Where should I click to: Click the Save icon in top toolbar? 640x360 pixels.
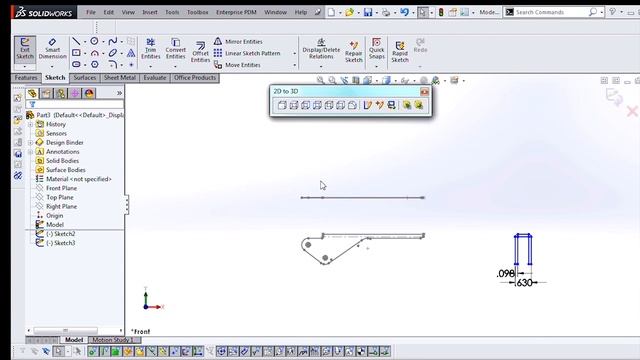coord(368,12)
